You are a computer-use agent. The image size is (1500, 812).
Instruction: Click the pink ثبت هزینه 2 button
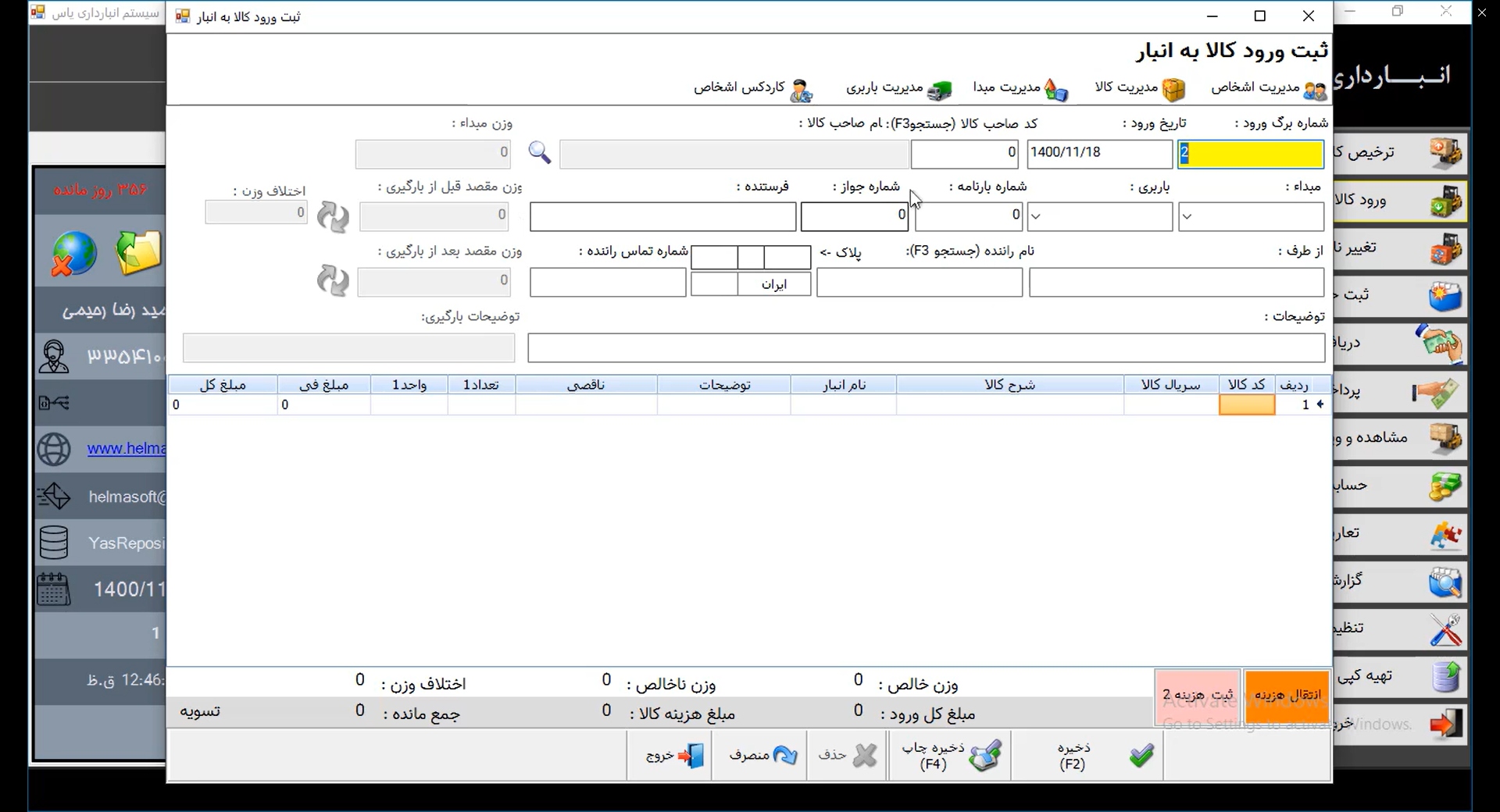(x=1198, y=695)
